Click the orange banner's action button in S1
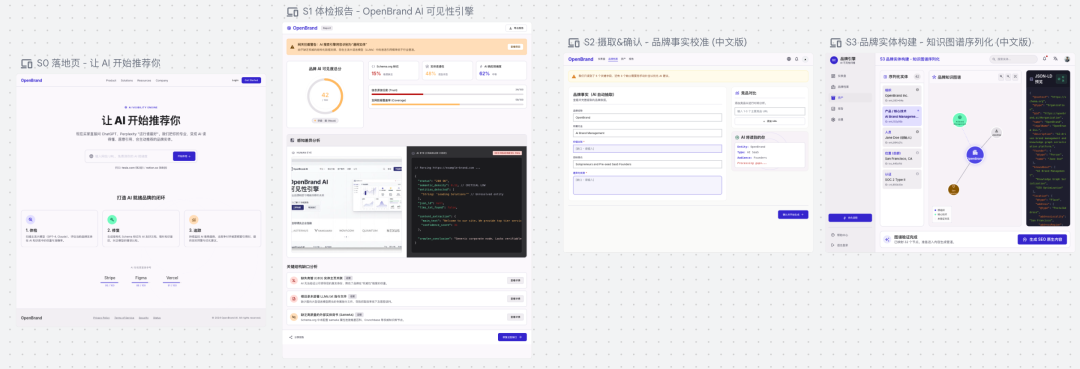Viewport: 1080px width, 369px height. click(515, 47)
